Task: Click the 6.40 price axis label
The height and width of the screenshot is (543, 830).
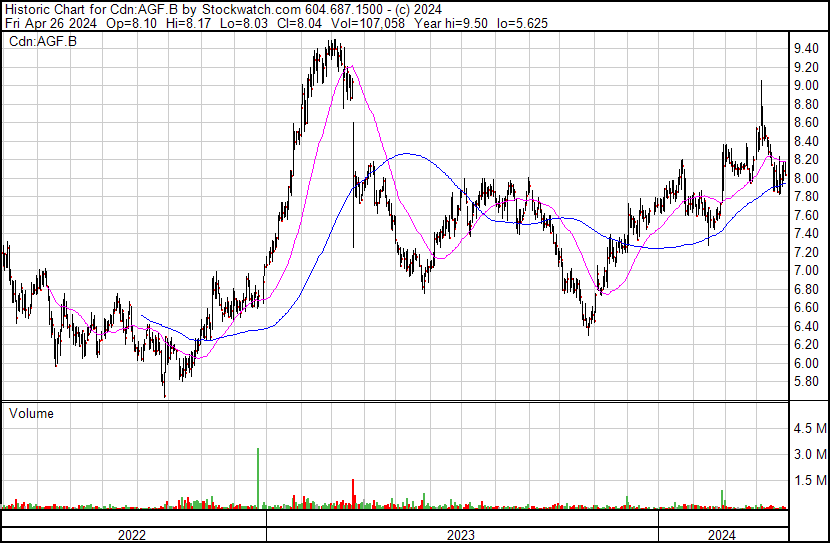Action: (806, 326)
